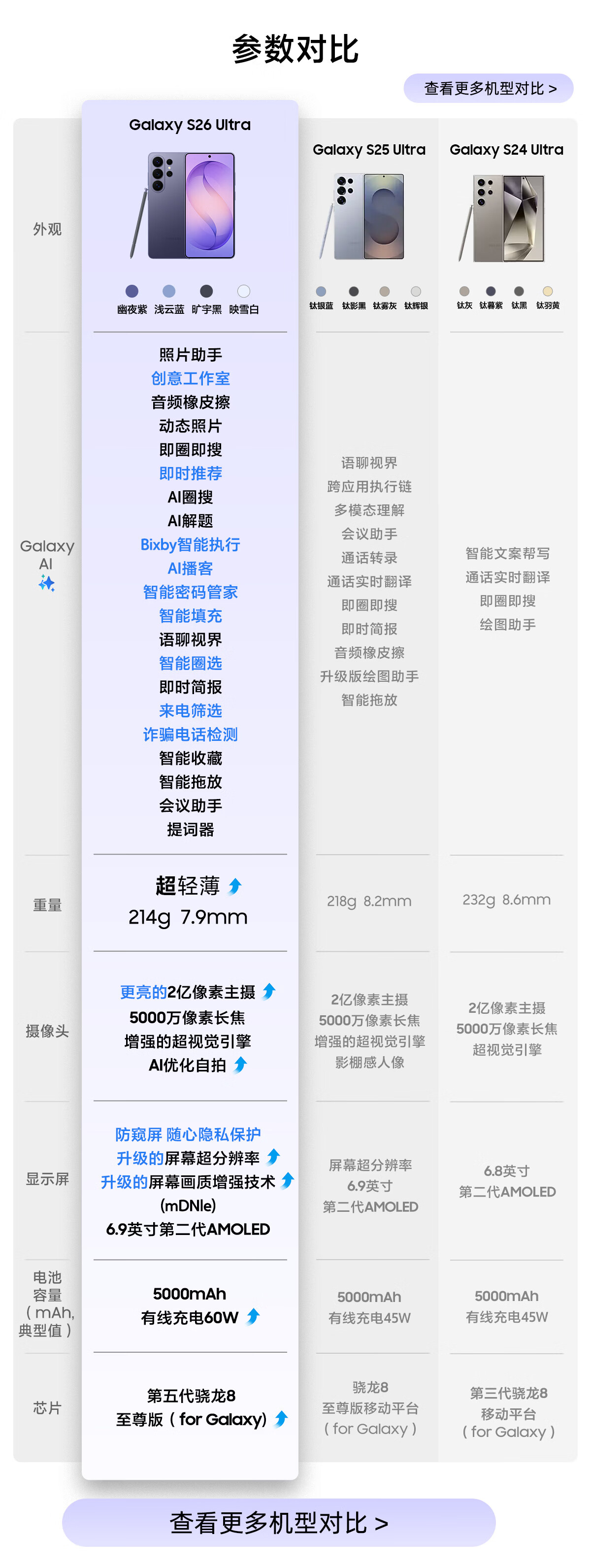Screen dimensions: 591x1568
Task: Choose the 钛辉银 swatch for S25 Ultra
Action: tap(416, 292)
